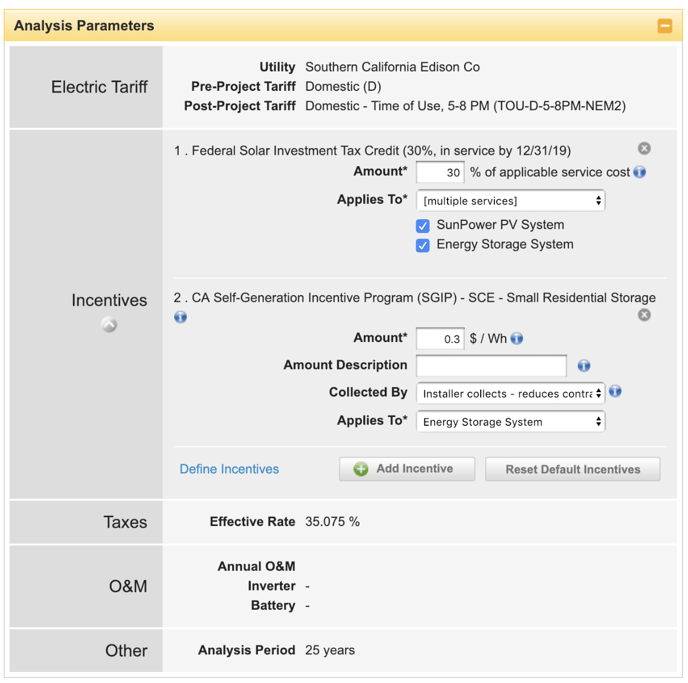Viewport: 688px width, 683px height.
Task: Expand the SGIP Applies To Energy Storage dropdown
Action: click(x=510, y=422)
